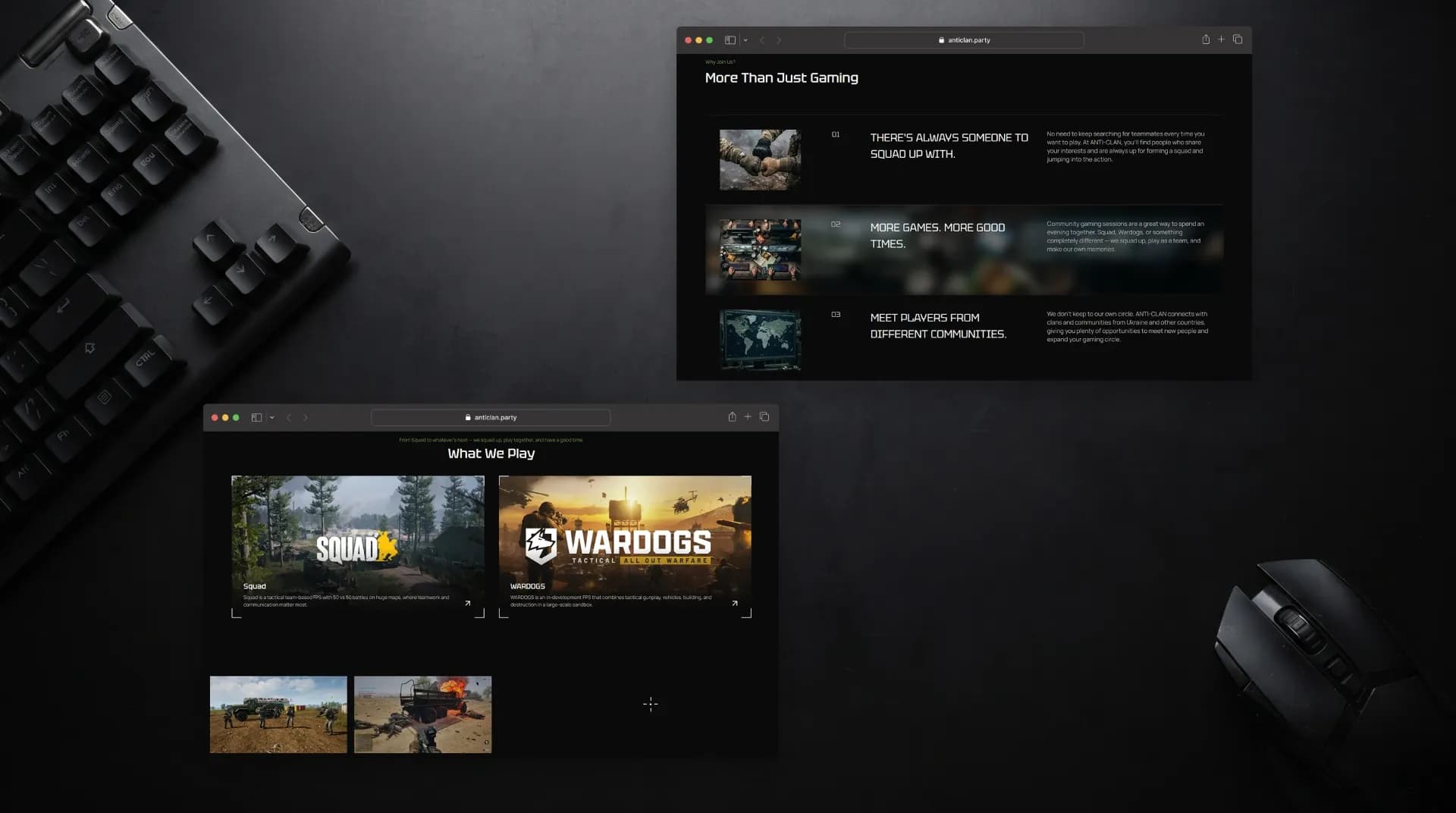Click the 'Why Join Us?' label
The height and width of the screenshot is (813, 1456).
tap(720, 62)
